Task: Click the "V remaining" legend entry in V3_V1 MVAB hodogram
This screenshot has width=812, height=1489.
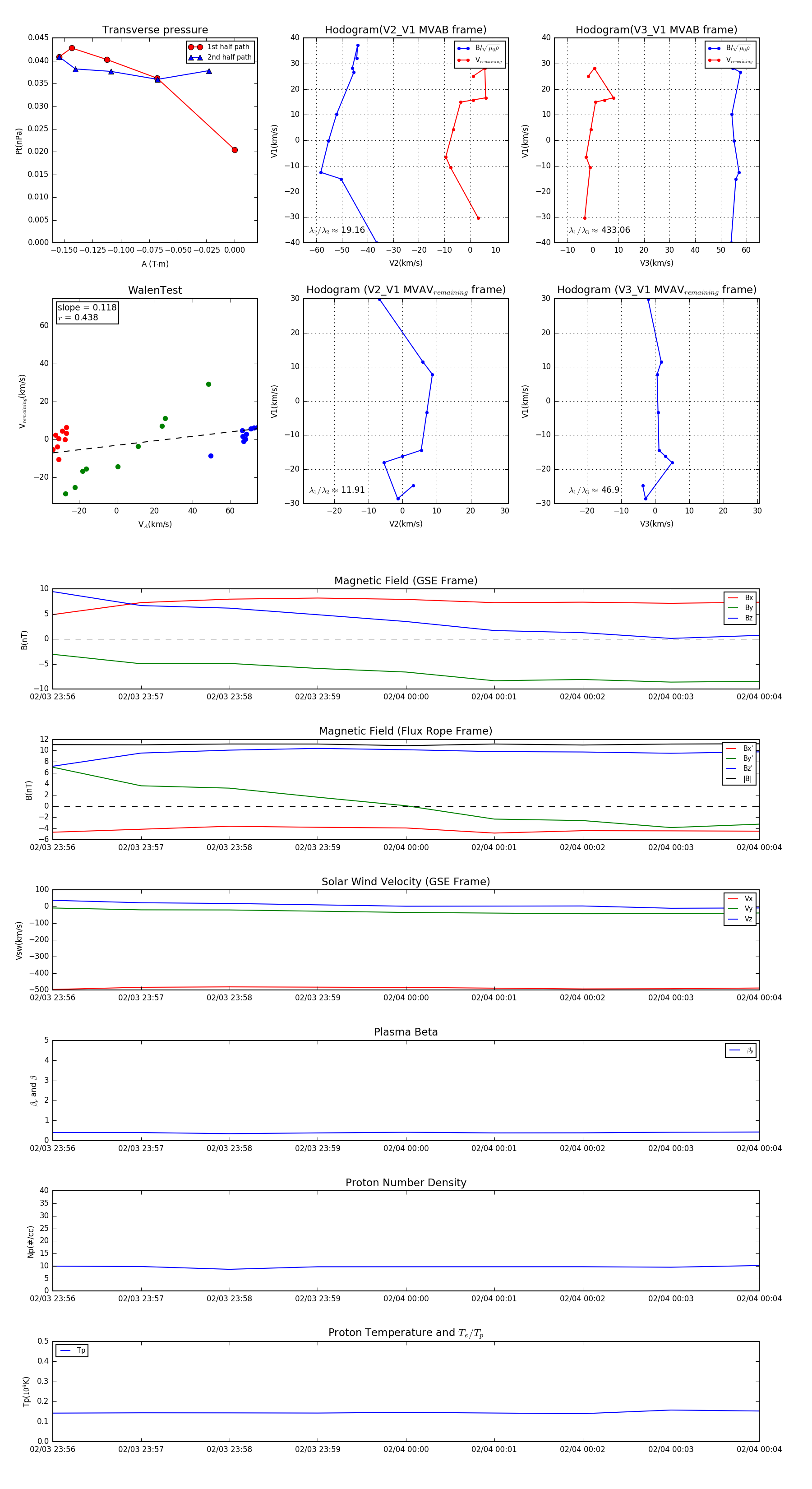Action: click(x=730, y=60)
